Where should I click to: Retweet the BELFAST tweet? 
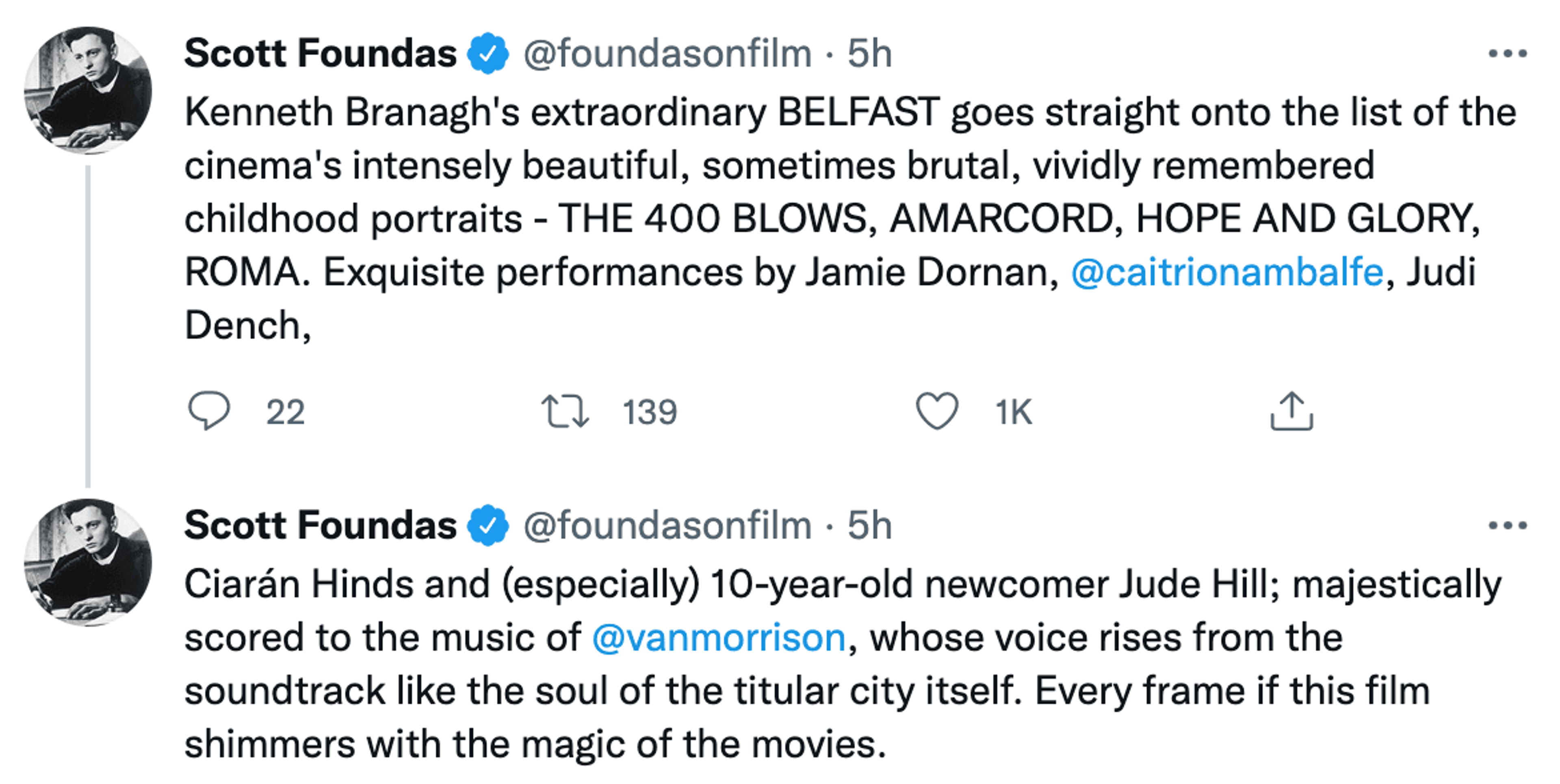[564, 411]
